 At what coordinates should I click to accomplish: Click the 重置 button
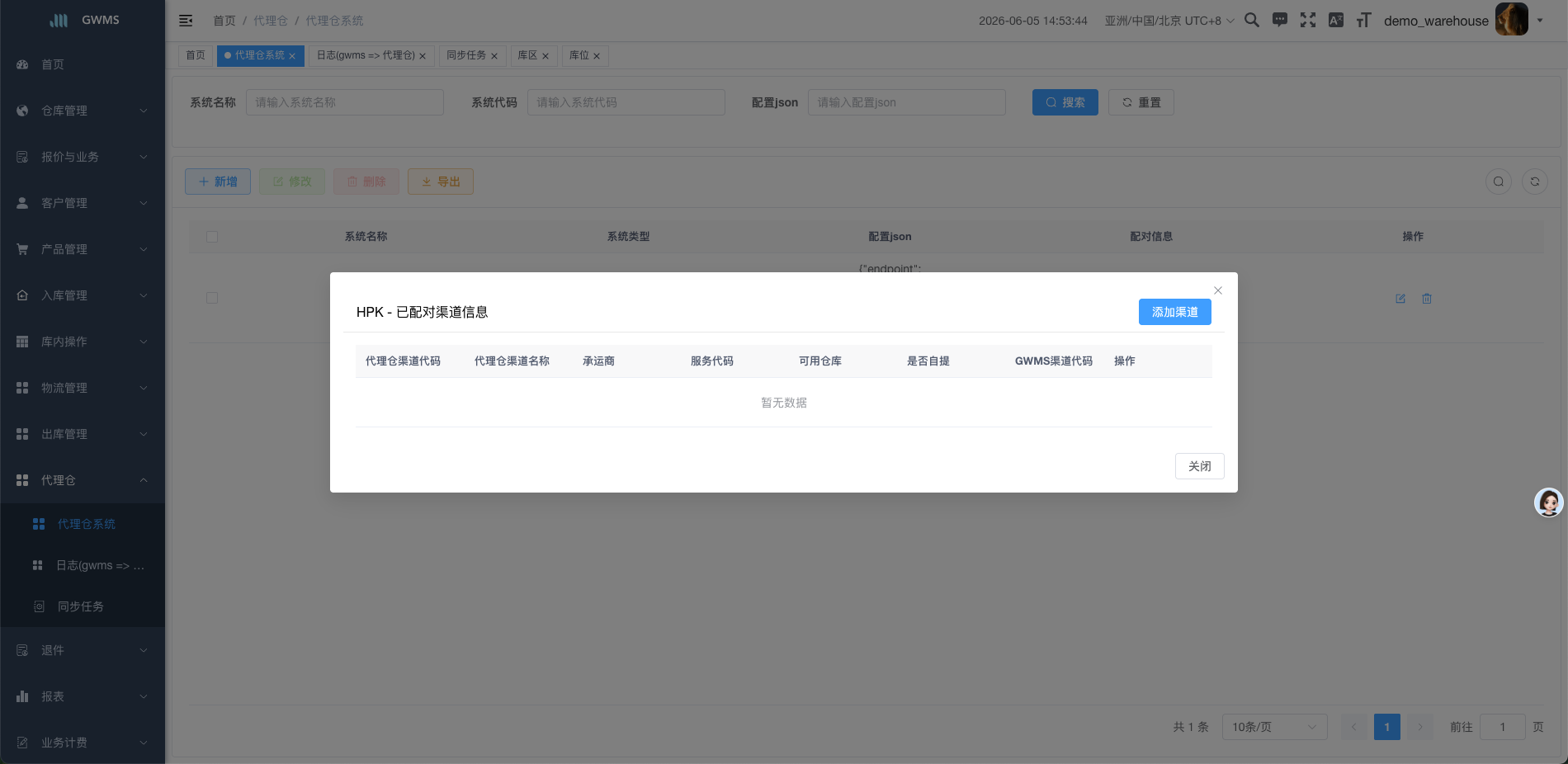1141,102
